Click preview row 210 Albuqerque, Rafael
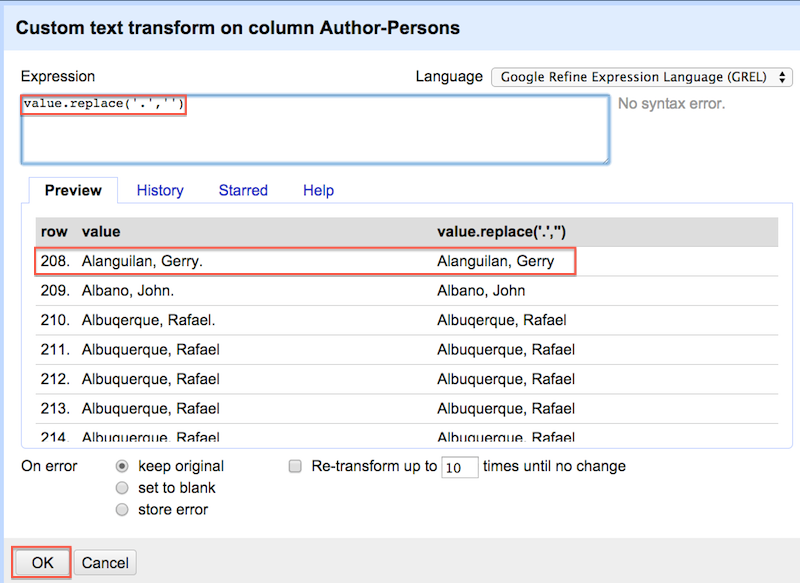 click(407, 320)
